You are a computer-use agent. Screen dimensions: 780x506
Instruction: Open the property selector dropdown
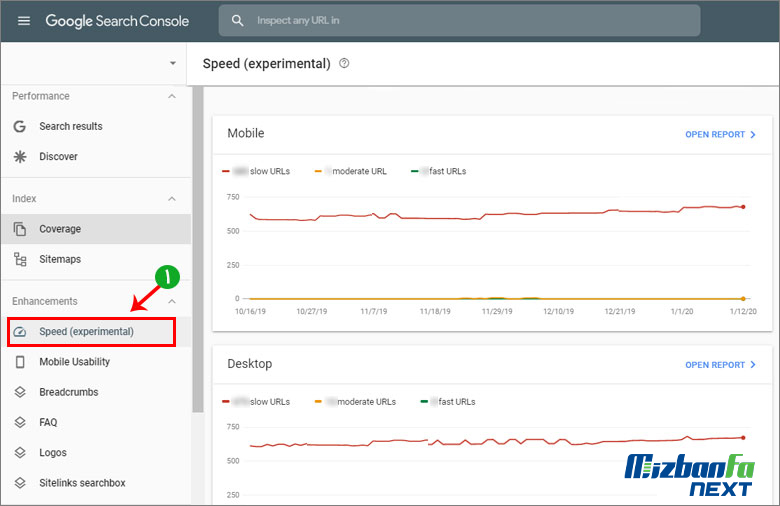tap(173, 63)
